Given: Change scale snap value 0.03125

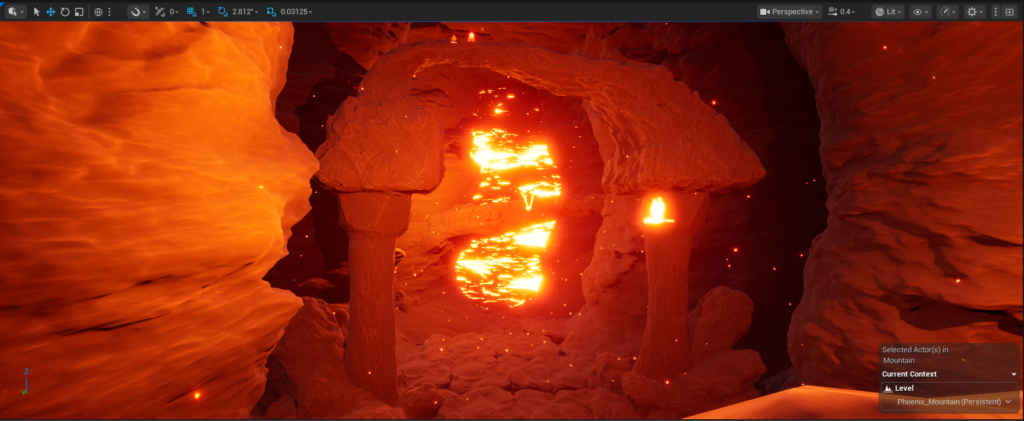Looking at the screenshot, I should pyautogui.click(x=296, y=12).
